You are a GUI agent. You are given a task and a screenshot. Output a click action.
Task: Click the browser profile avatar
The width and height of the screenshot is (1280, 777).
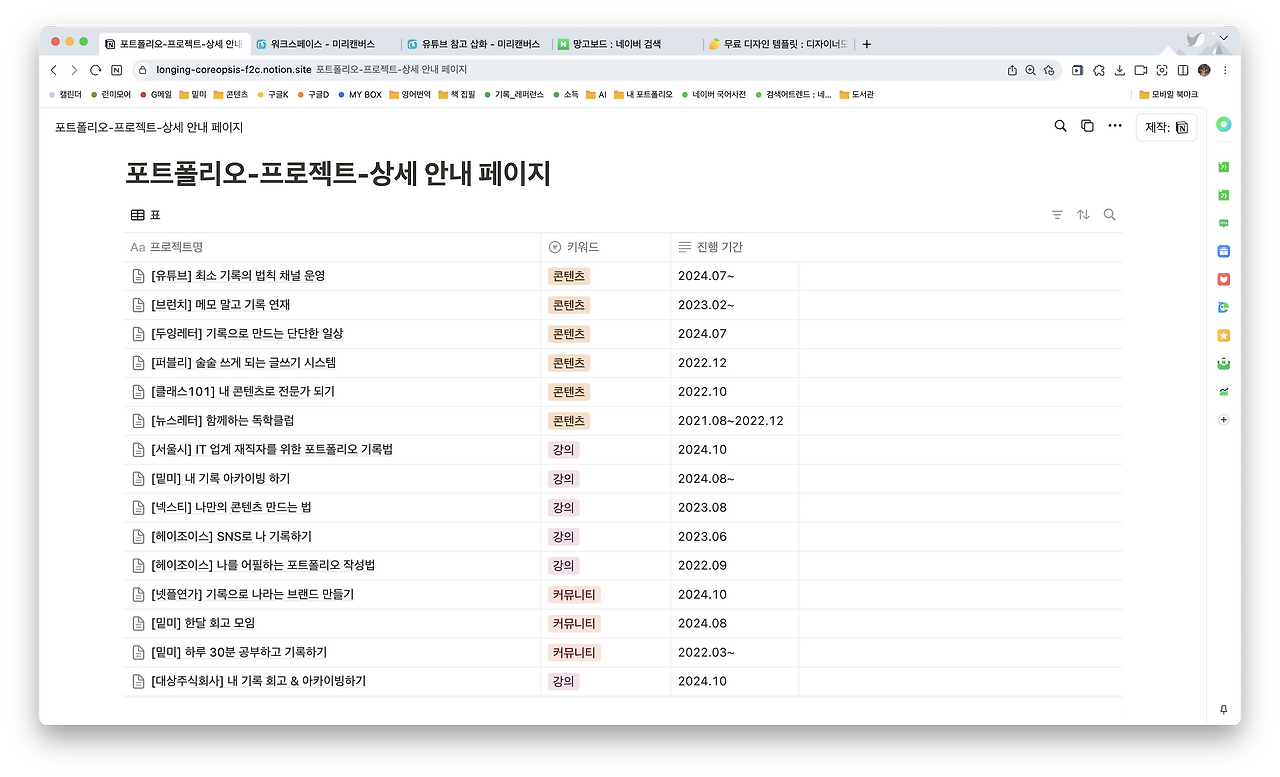(x=1203, y=71)
